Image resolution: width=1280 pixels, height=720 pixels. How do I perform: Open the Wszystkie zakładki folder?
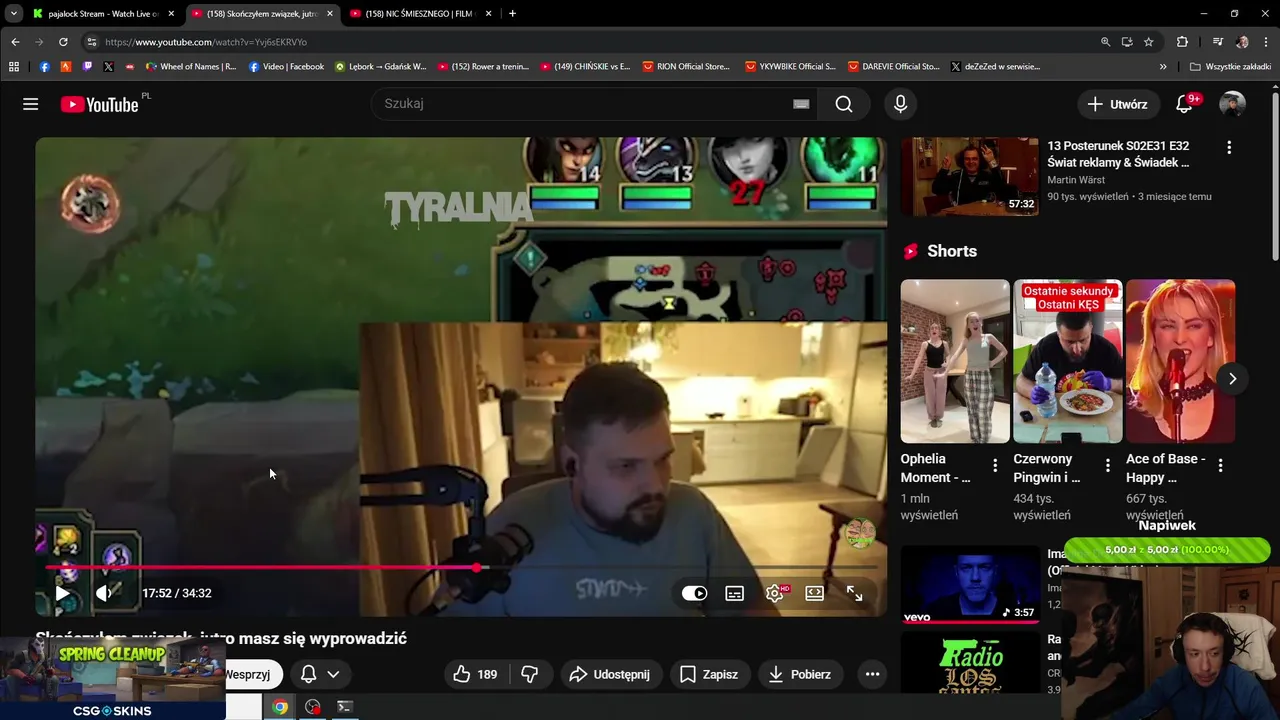tap(1230, 67)
